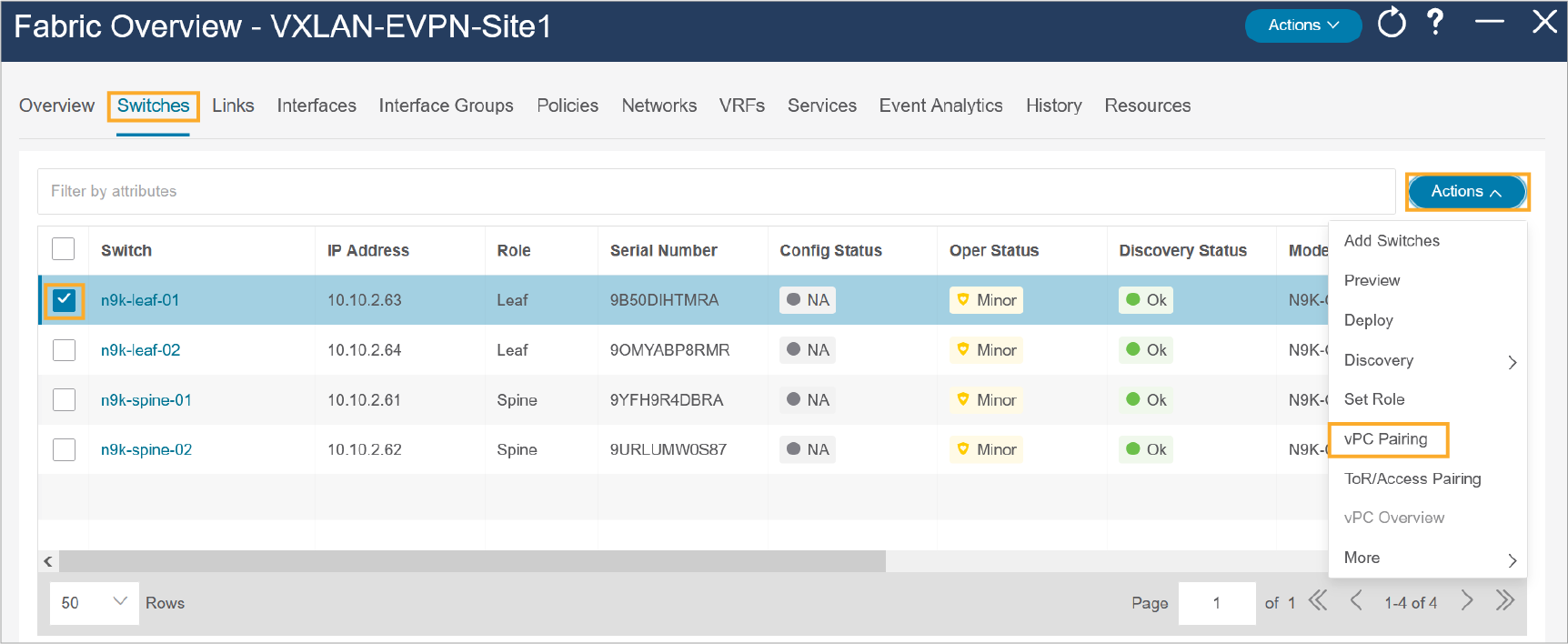The height and width of the screenshot is (644, 1568).
Task: Click NA config status badge for n9k-spine-01
Action: point(808,400)
